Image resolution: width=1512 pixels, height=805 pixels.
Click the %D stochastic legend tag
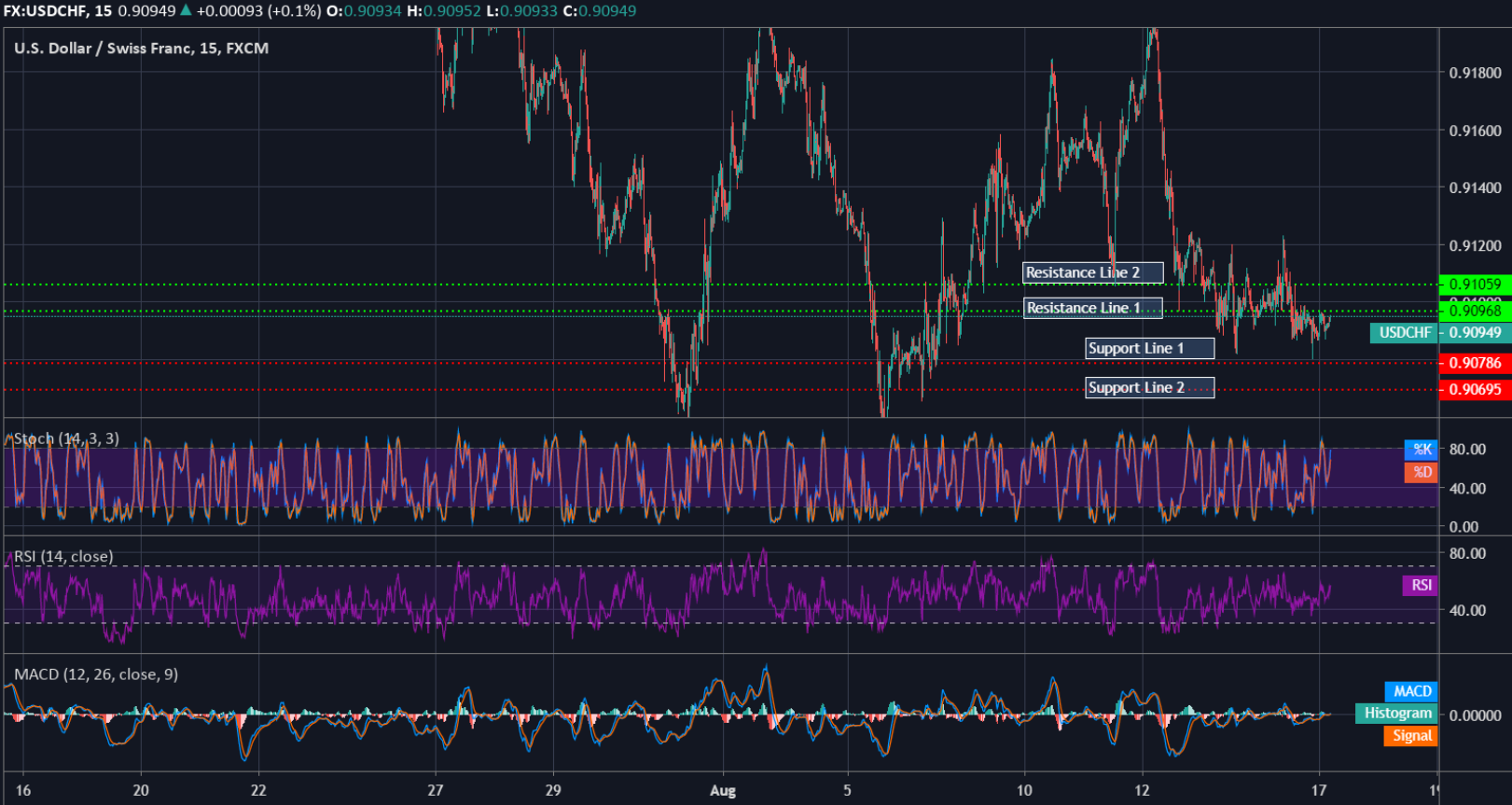point(1422,472)
